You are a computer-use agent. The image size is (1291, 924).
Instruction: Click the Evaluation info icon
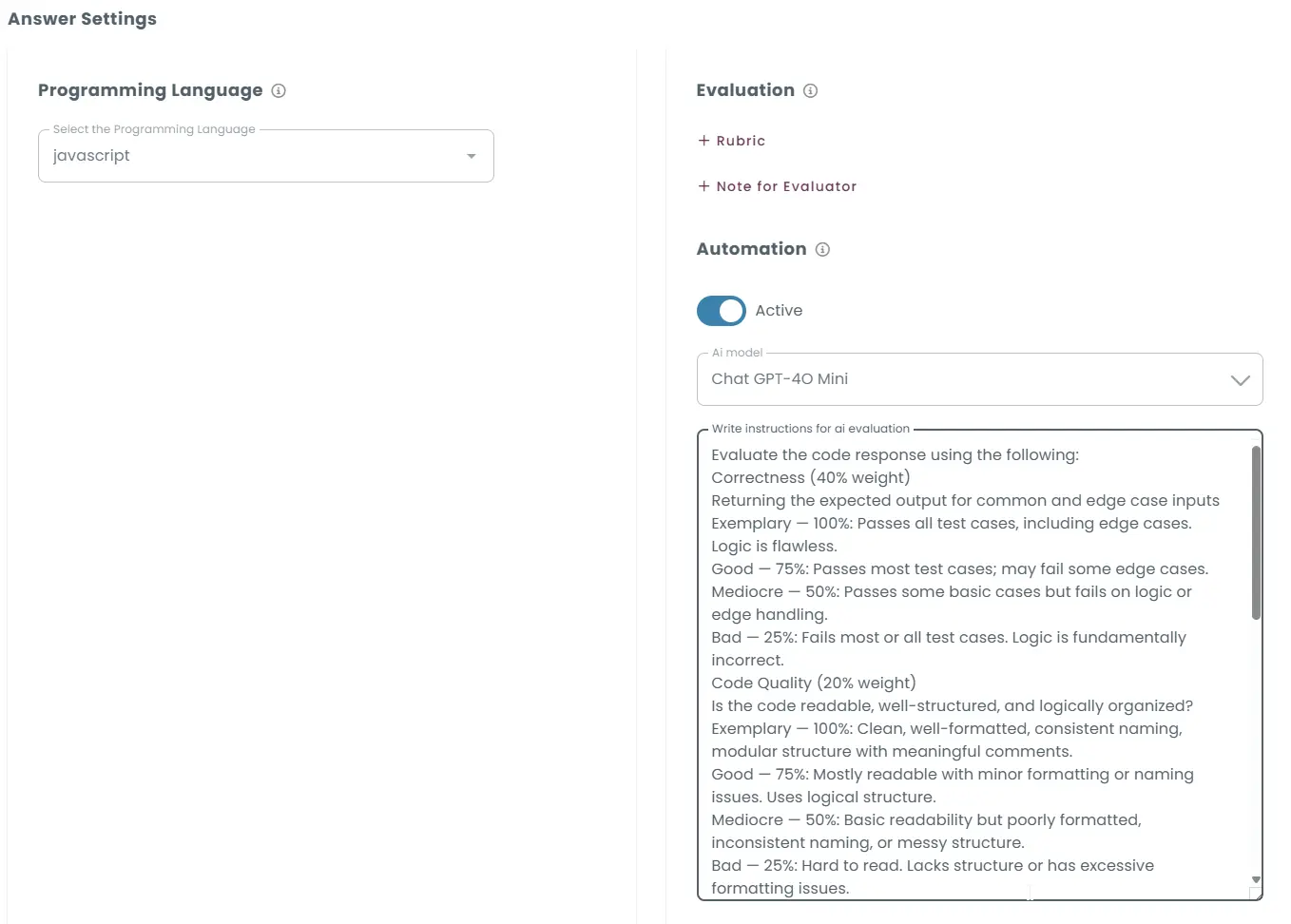point(810,90)
